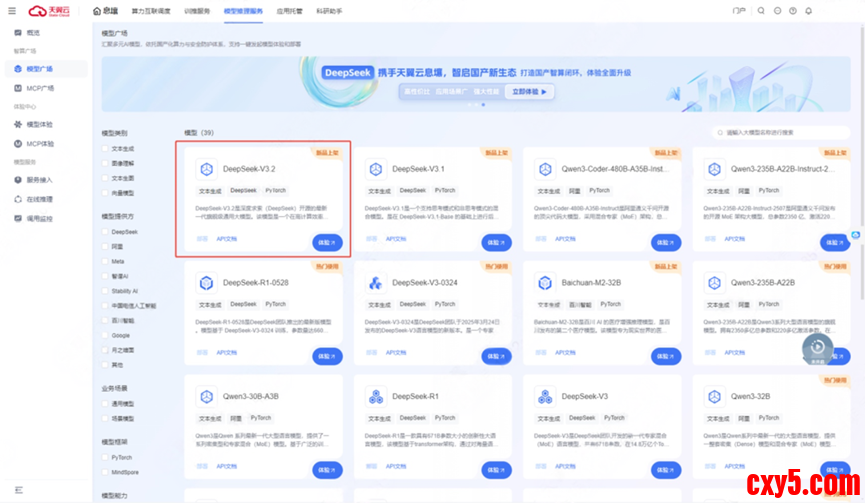Viewport: 865px width, 503px height.
Task: Open API文档 link on Baichuan-M2-32B card
Action: click(x=565, y=352)
